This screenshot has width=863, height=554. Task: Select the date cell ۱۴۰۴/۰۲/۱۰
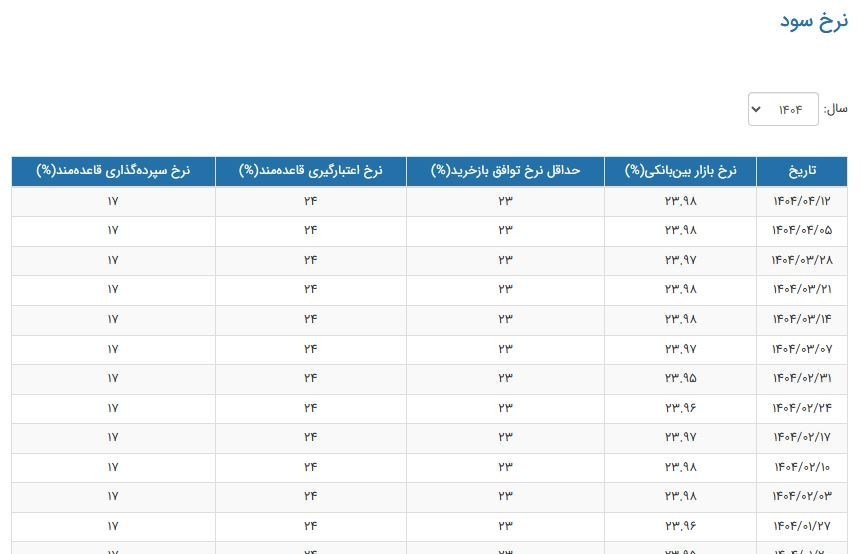pos(802,467)
